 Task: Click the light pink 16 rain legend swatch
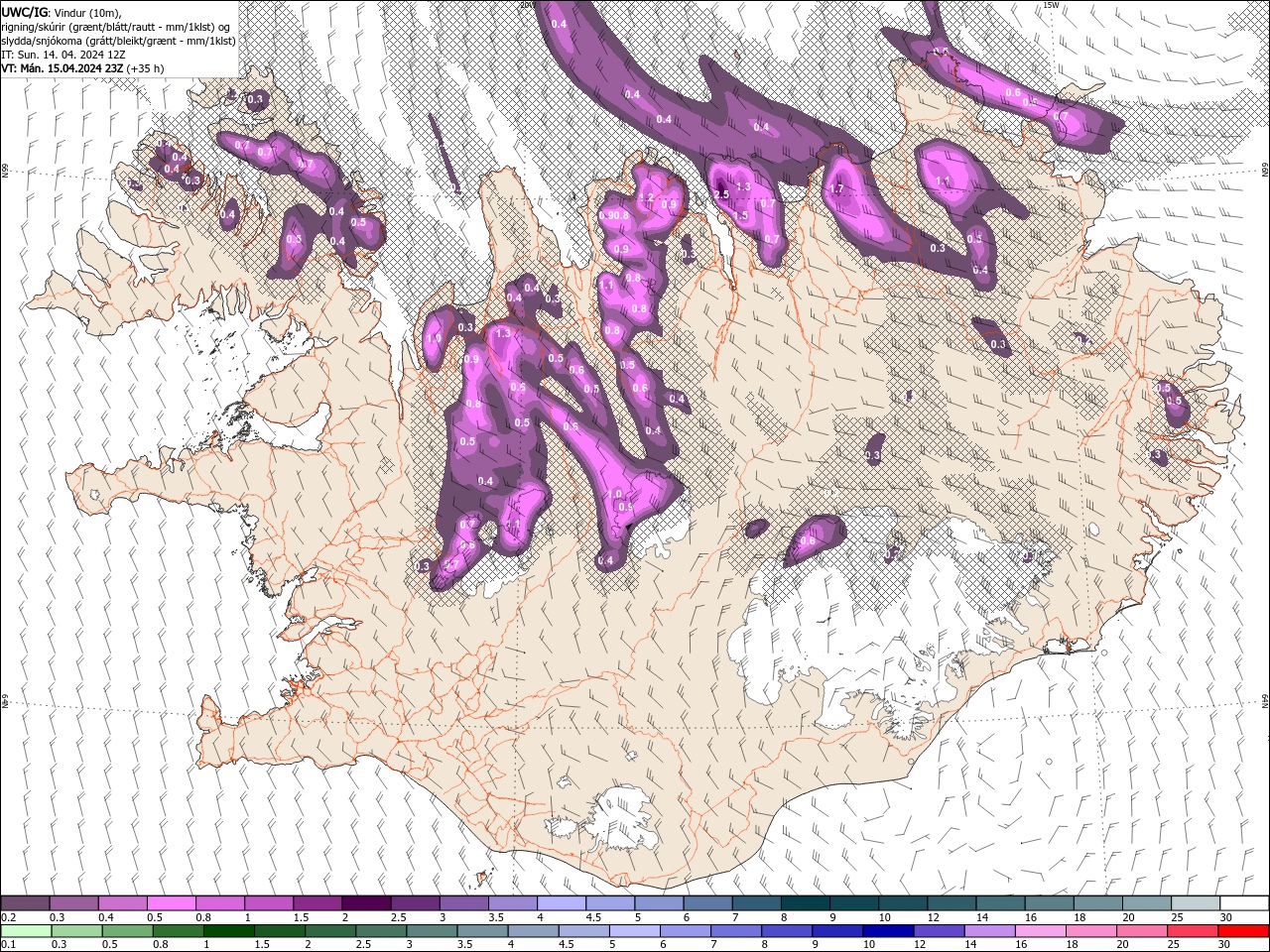coord(1040,931)
